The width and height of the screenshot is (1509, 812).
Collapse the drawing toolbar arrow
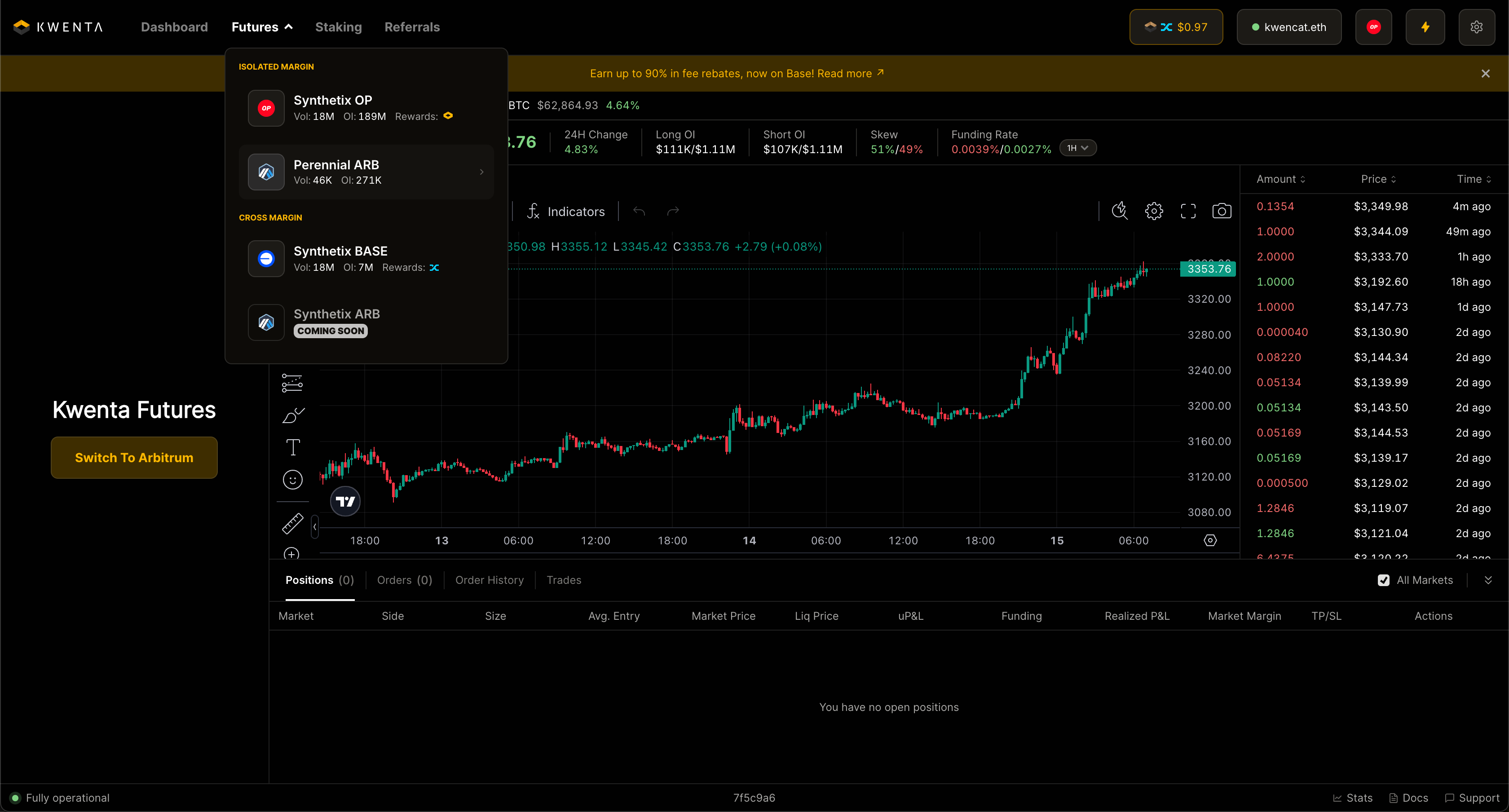click(314, 527)
